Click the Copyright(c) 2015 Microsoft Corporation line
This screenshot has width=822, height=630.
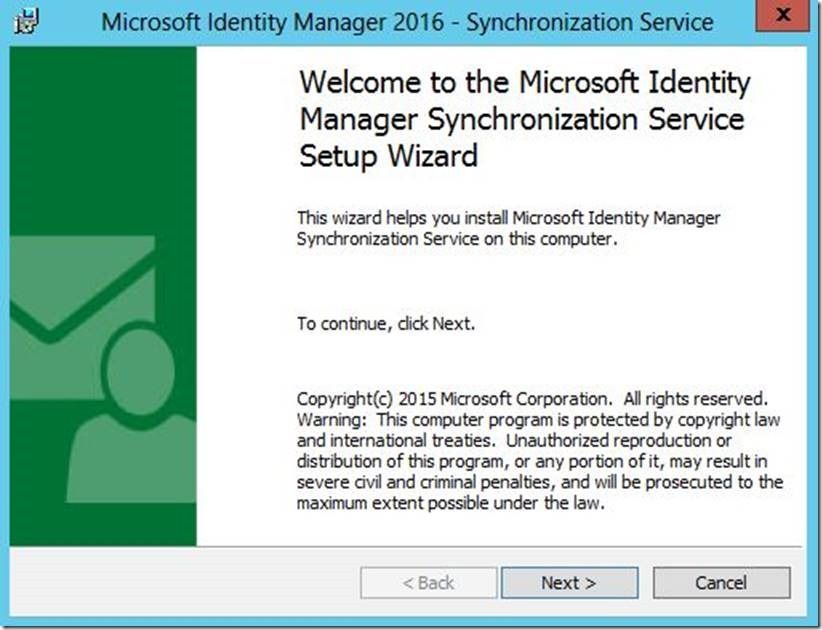453,398
